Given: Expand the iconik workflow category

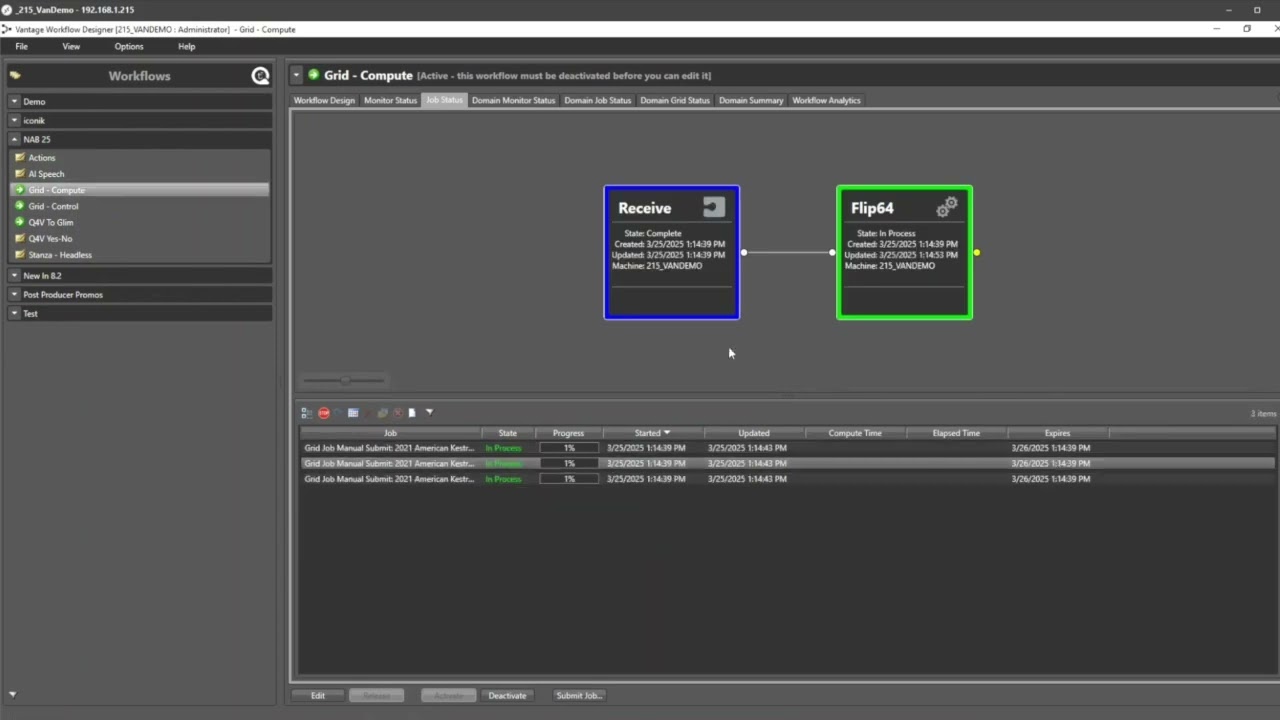Looking at the screenshot, I should (15, 121).
